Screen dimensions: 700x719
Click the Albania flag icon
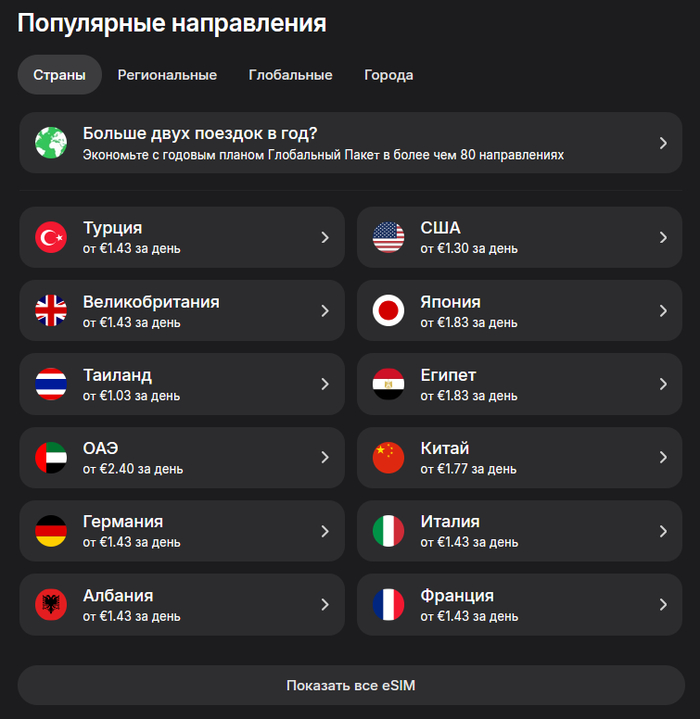[x=51, y=604]
